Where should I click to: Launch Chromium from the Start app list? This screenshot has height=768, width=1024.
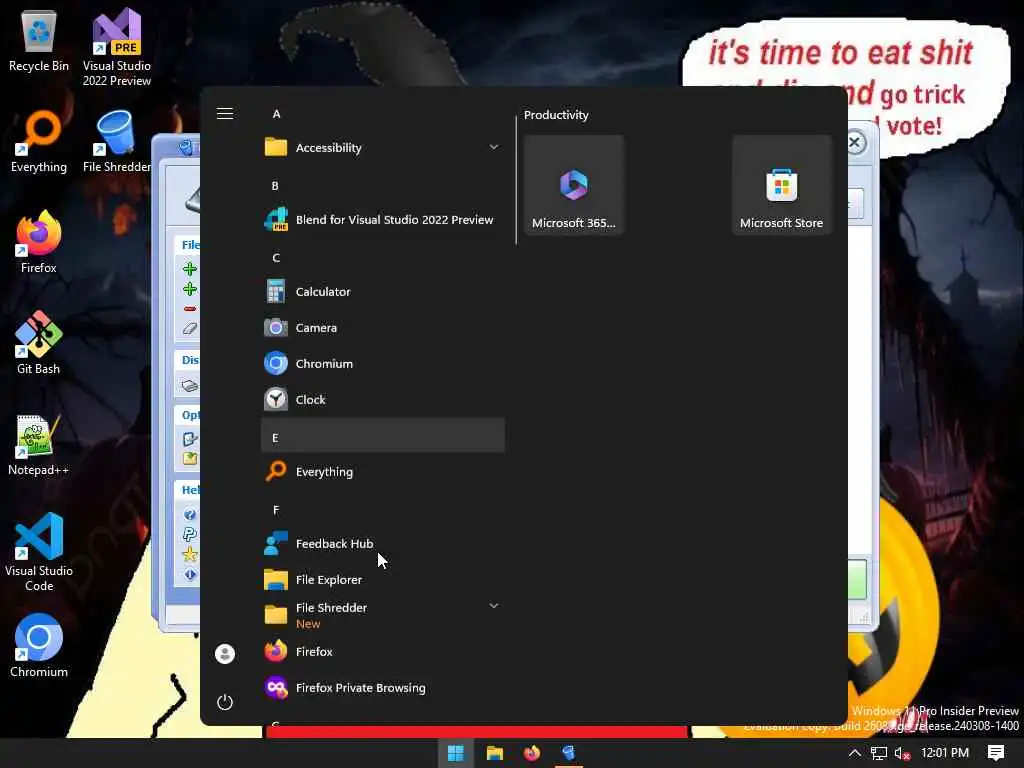tap(383, 363)
